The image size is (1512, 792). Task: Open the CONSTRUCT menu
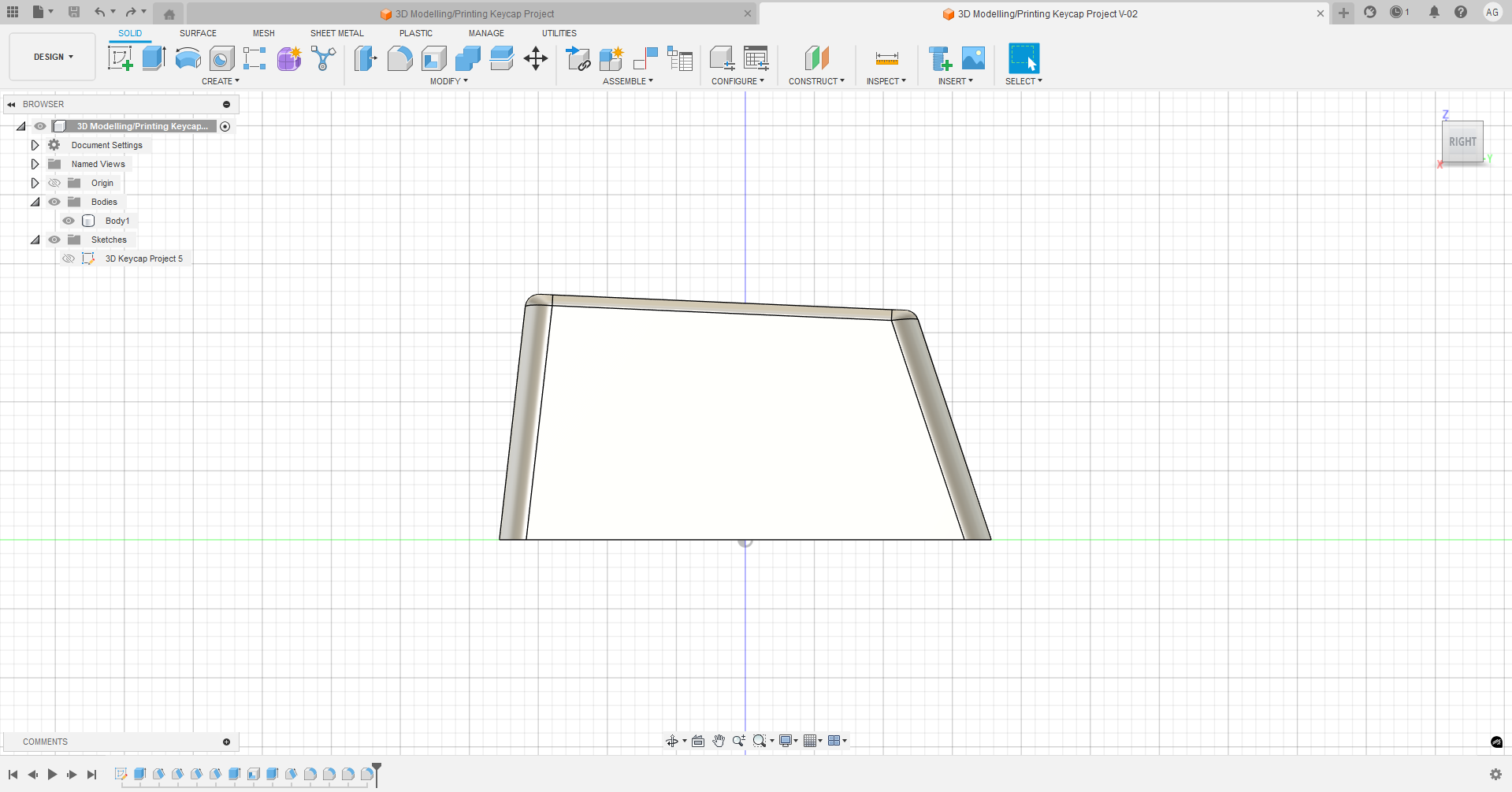pos(815,81)
